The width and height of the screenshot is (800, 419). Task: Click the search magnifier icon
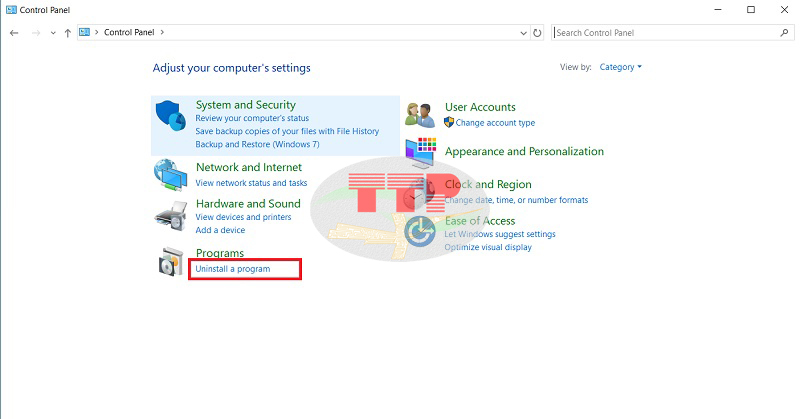point(784,33)
